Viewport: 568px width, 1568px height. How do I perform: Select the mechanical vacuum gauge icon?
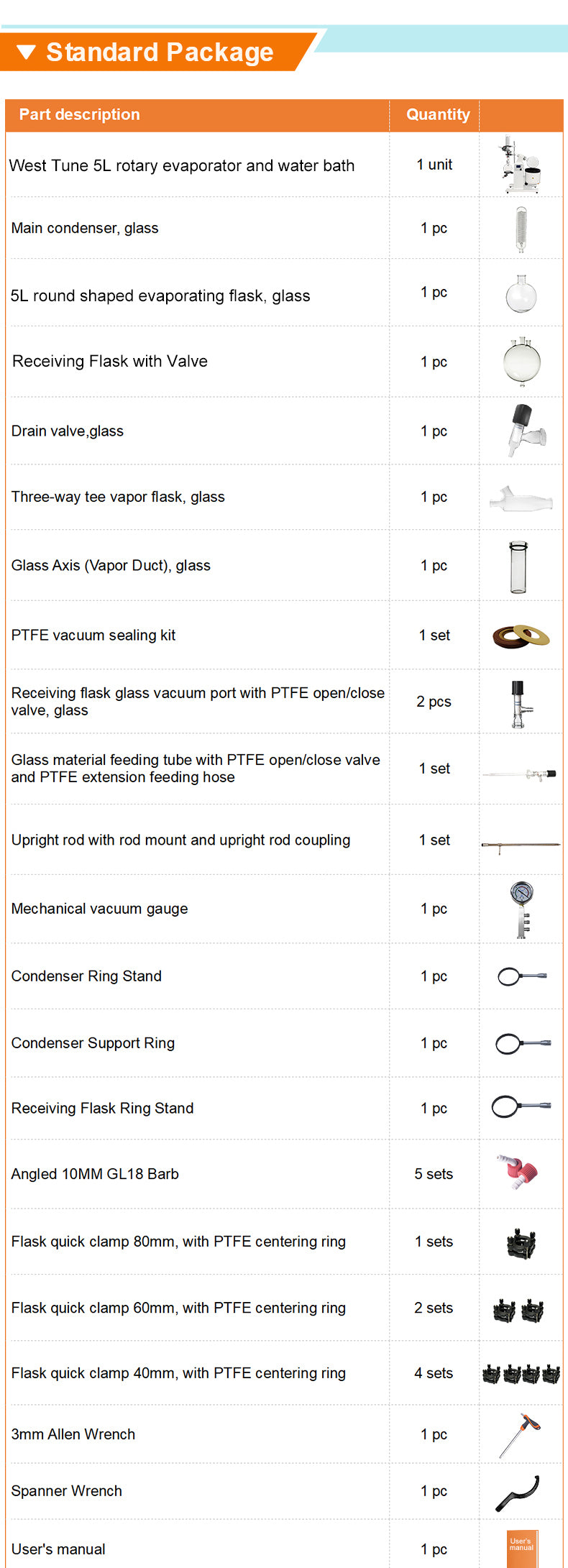(x=522, y=909)
